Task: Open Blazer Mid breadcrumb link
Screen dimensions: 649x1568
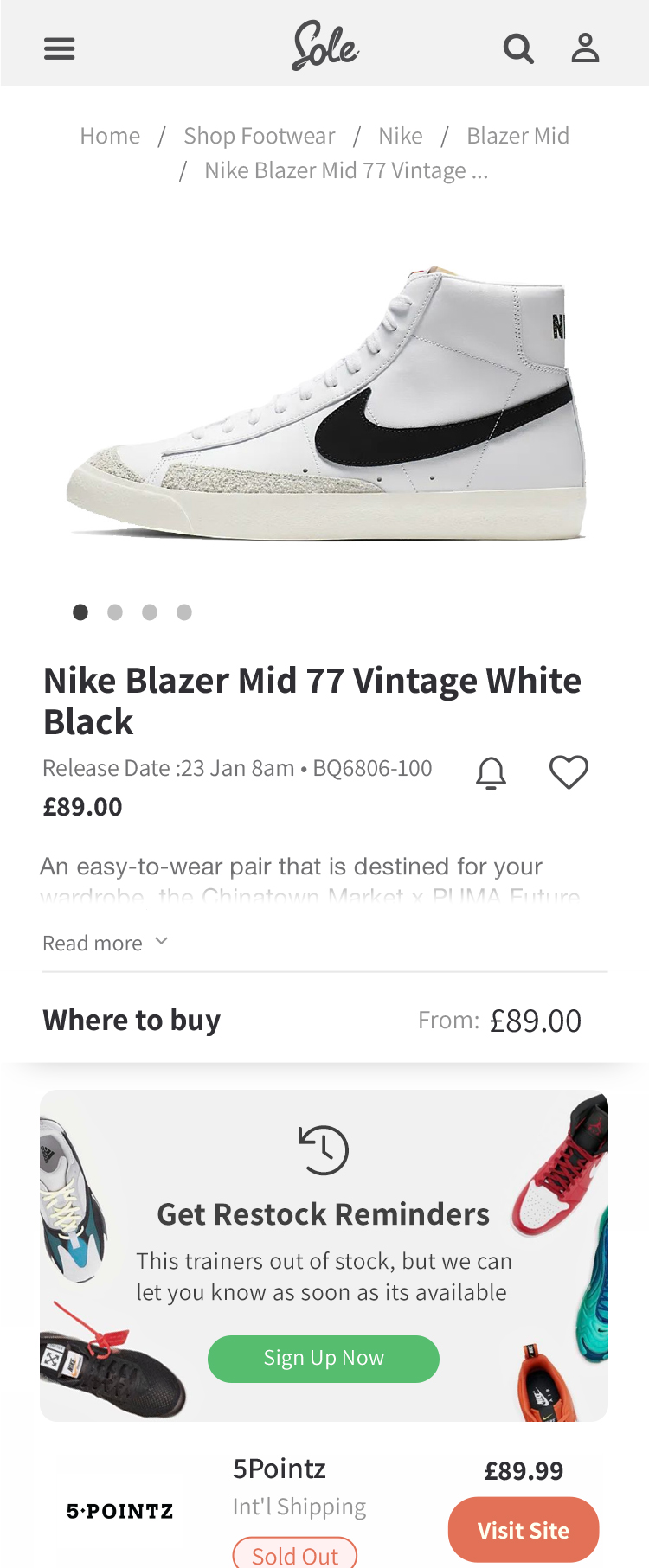Action: pyautogui.click(x=517, y=136)
